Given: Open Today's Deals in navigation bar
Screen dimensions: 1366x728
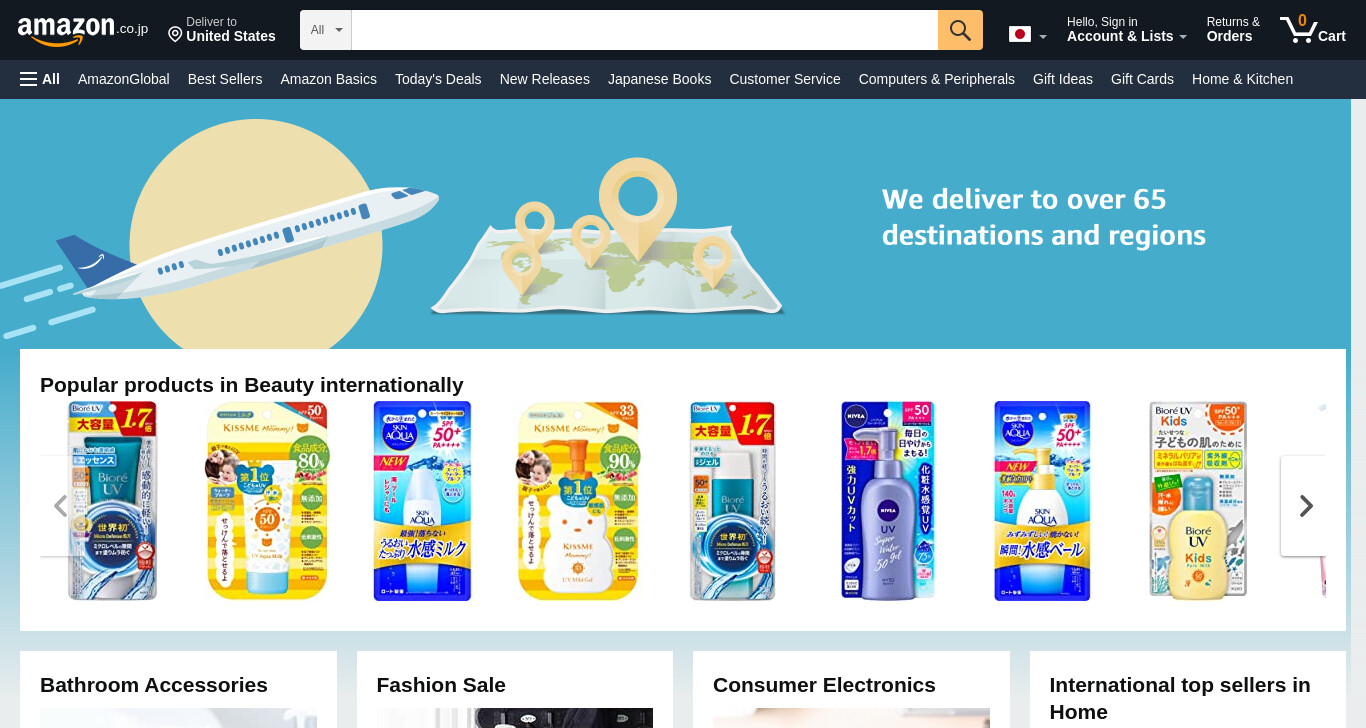Looking at the screenshot, I should coord(438,79).
